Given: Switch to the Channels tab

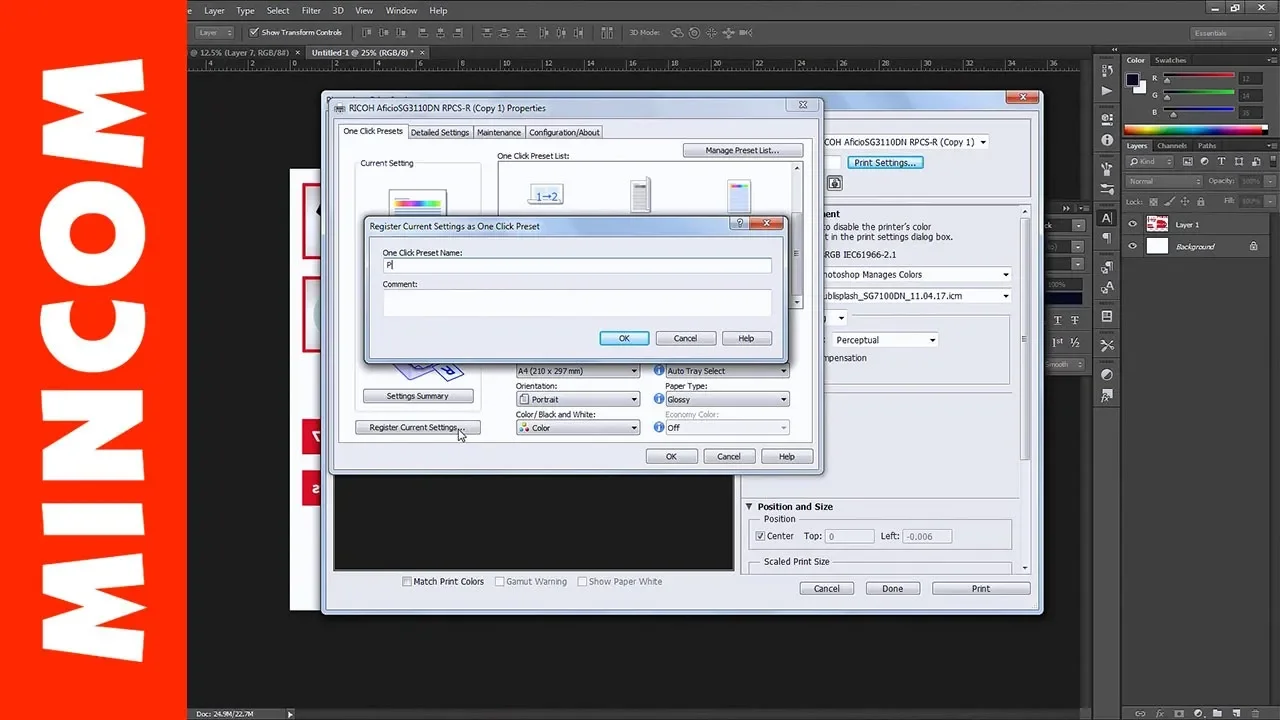Looking at the screenshot, I should coord(1172,146).
